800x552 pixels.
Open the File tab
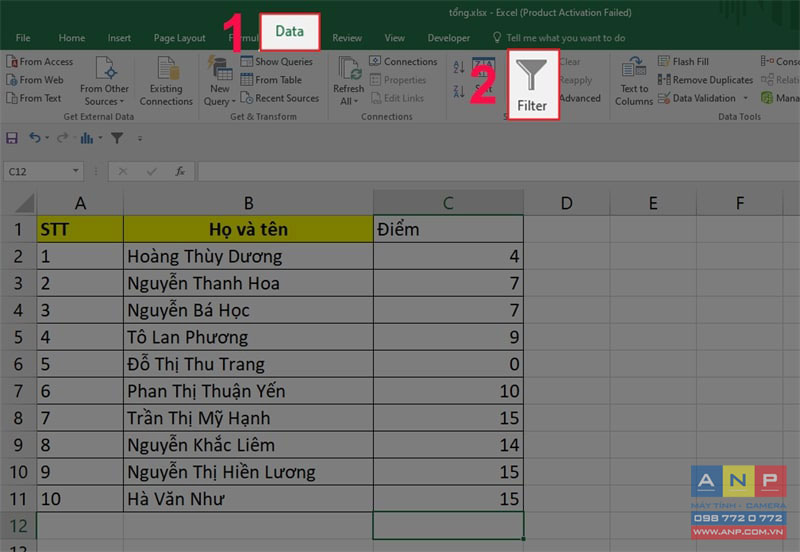point(23,38)
